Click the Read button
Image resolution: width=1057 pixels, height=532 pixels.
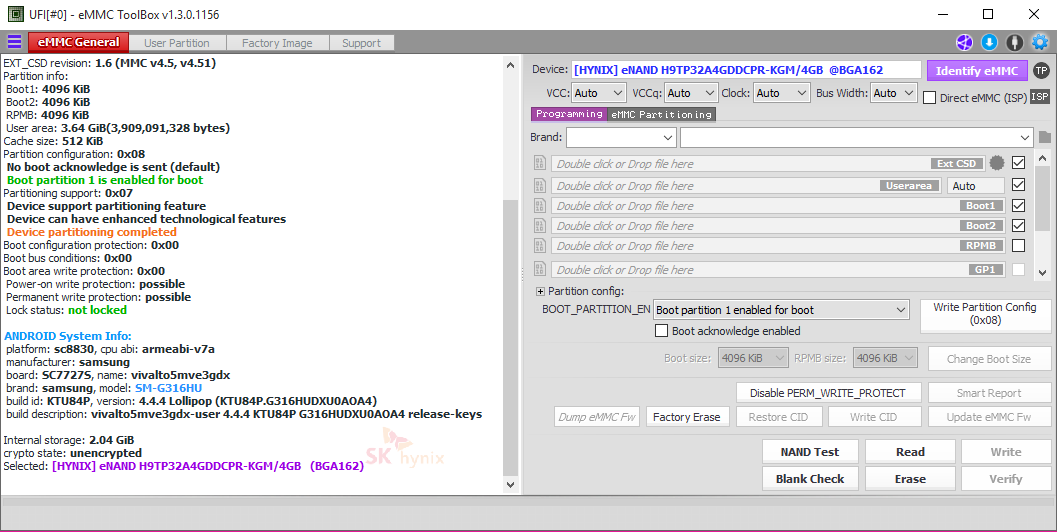coord(910,452)
